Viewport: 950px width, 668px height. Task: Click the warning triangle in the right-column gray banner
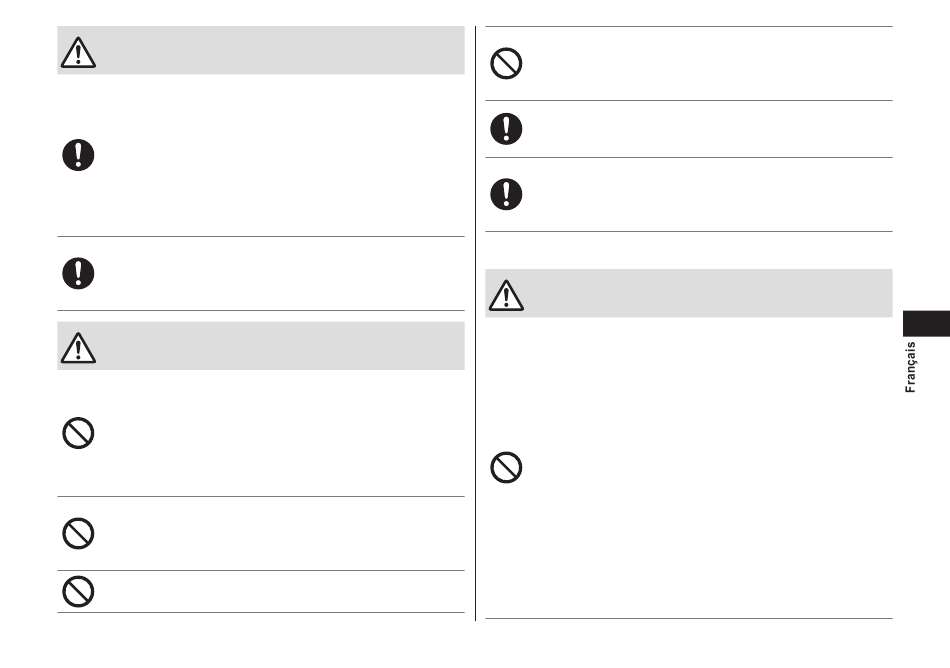click(x=506, y=296)
